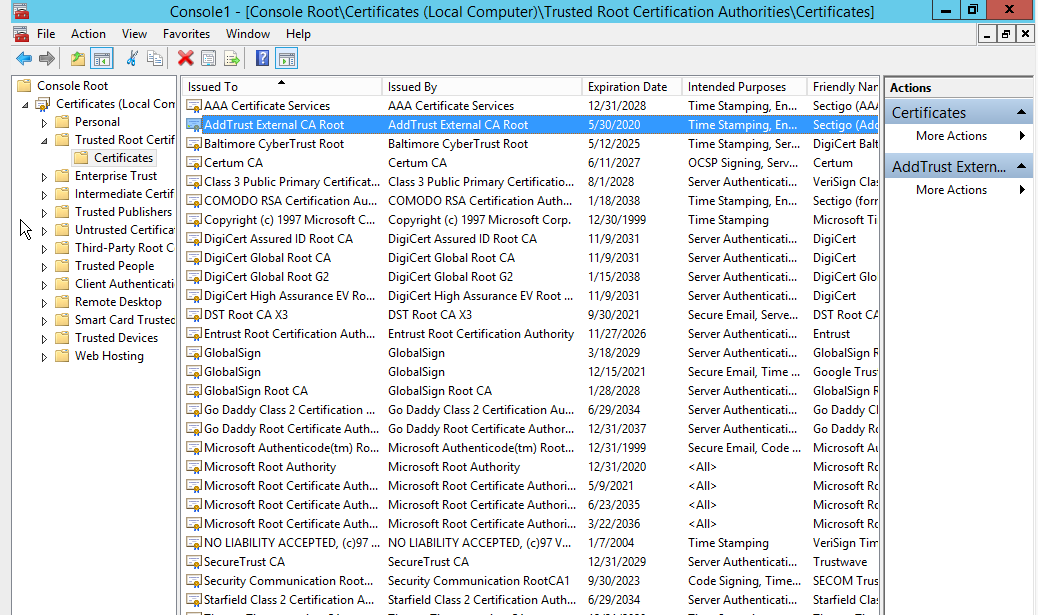Collapse the Certificates (Local Computer) tree node
This screenshot has width=1038, height=615.
[25, 105]
